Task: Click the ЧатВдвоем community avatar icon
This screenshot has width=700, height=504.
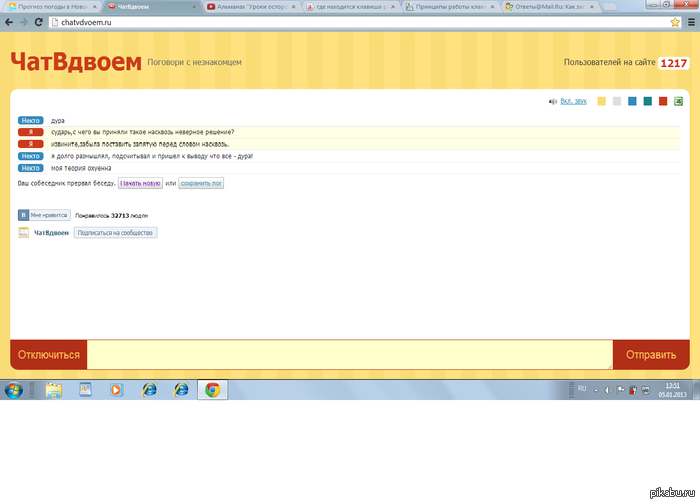Action: (x=23, y=233)
